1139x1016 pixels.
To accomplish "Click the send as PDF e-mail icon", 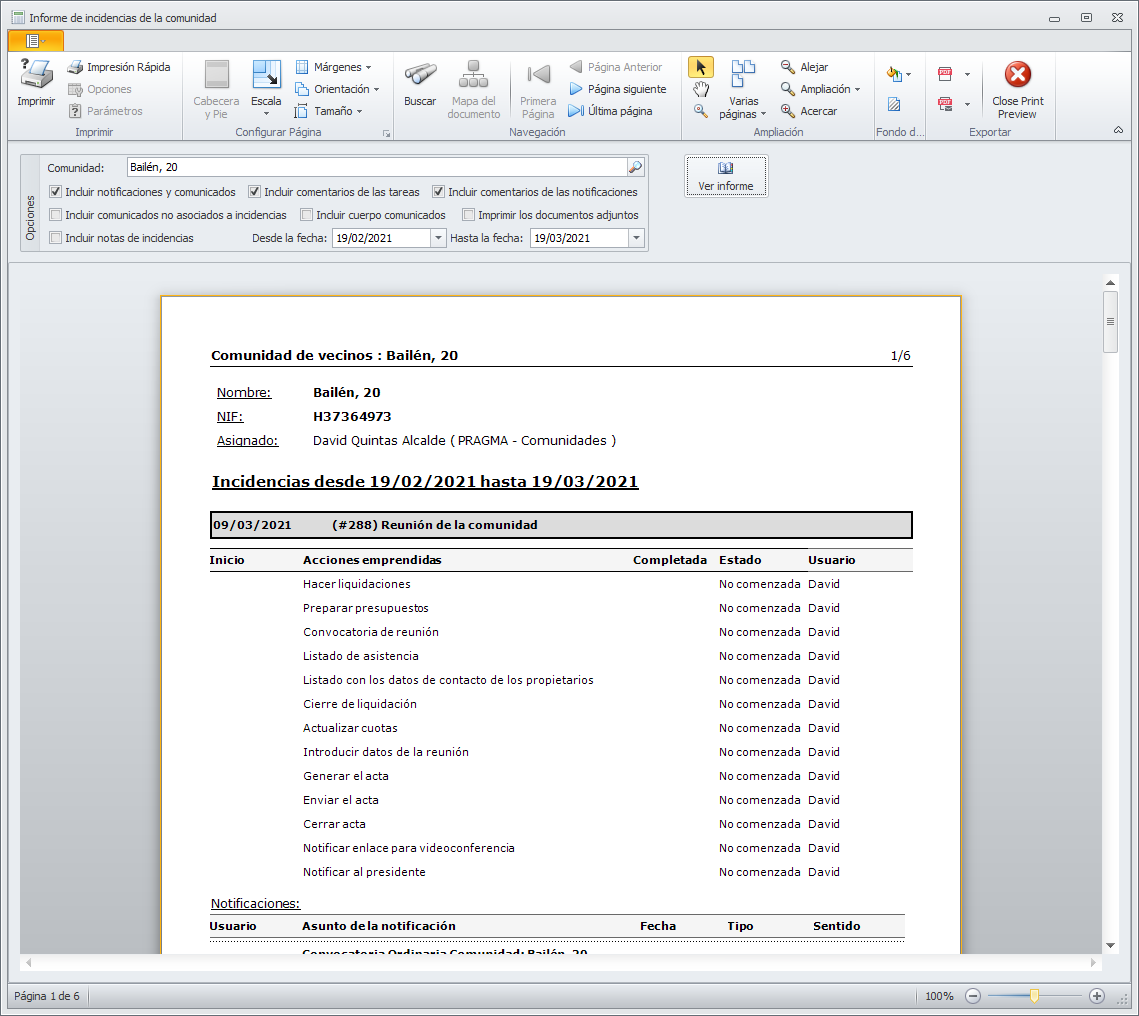I will click(x=945, y=104).
